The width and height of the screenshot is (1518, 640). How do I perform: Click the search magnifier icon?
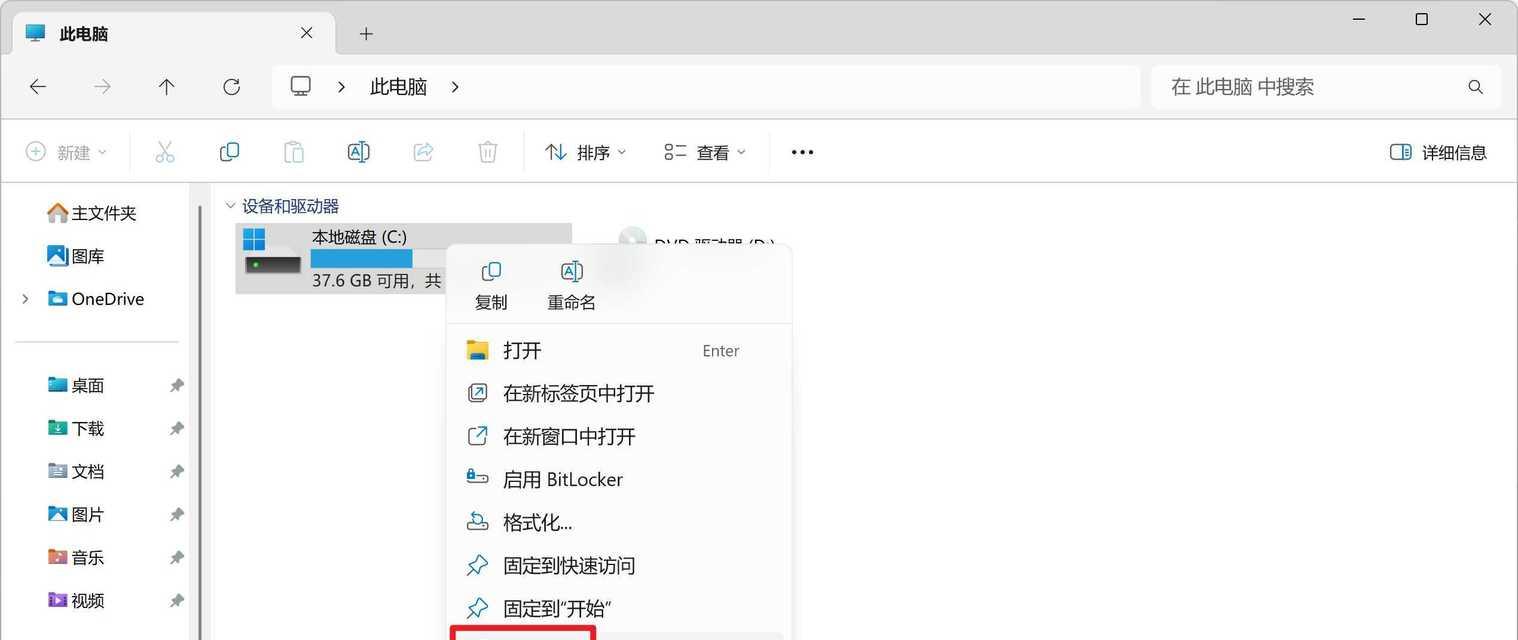pyautogui.click(x=1475, y=87)
